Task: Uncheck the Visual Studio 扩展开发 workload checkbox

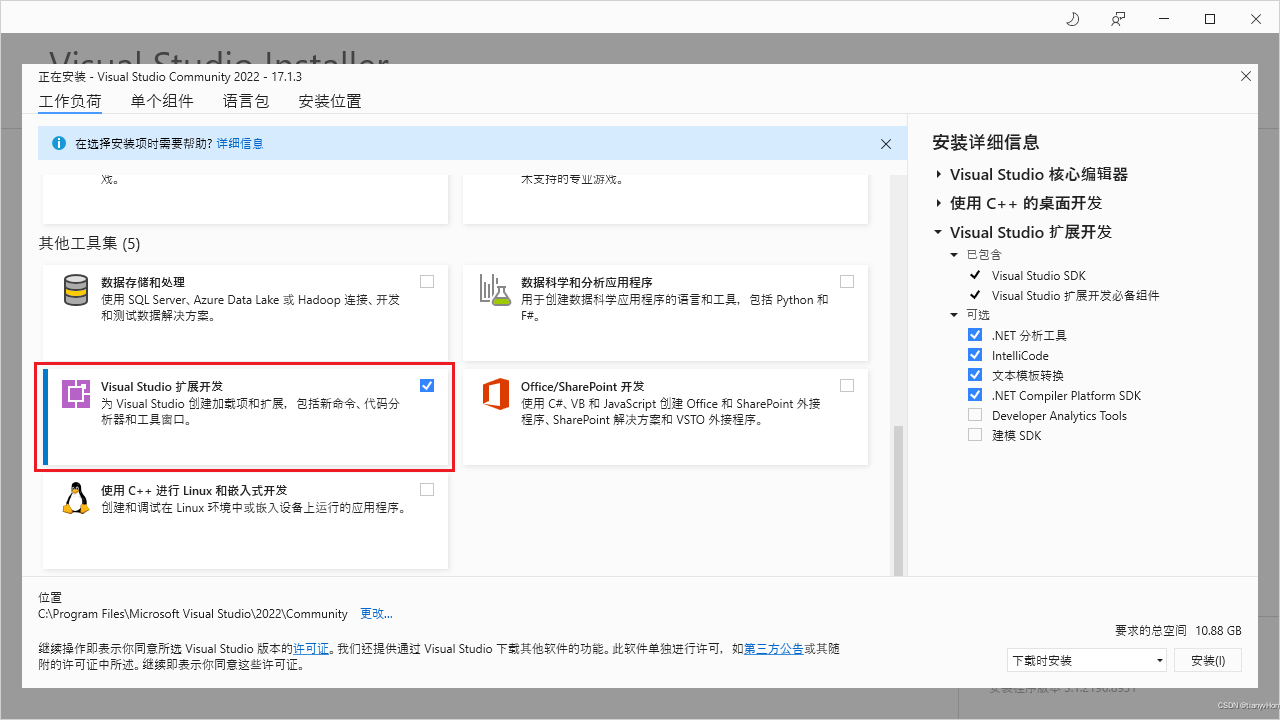Action: click(x=427, y=386)
